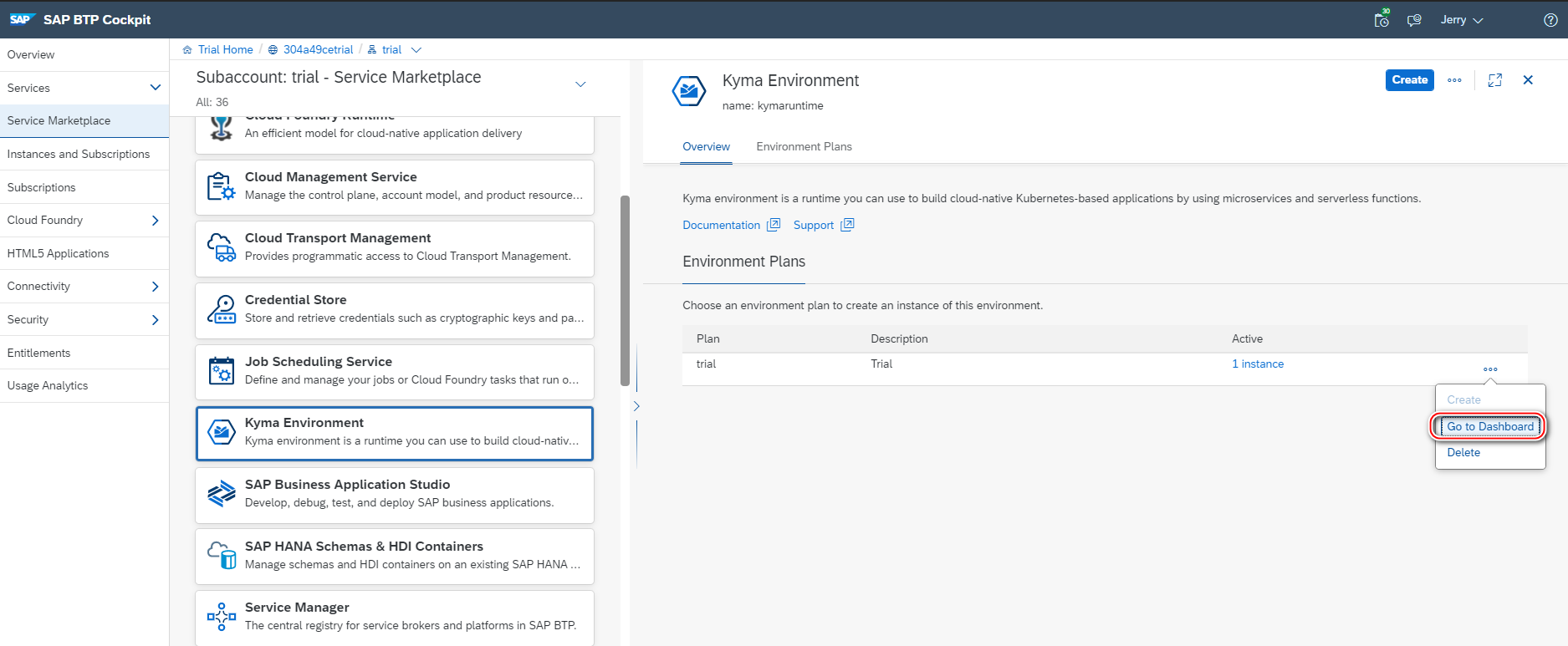
Task: Click the SAP HANA Schemas & HDI icon
Action: 222,556
